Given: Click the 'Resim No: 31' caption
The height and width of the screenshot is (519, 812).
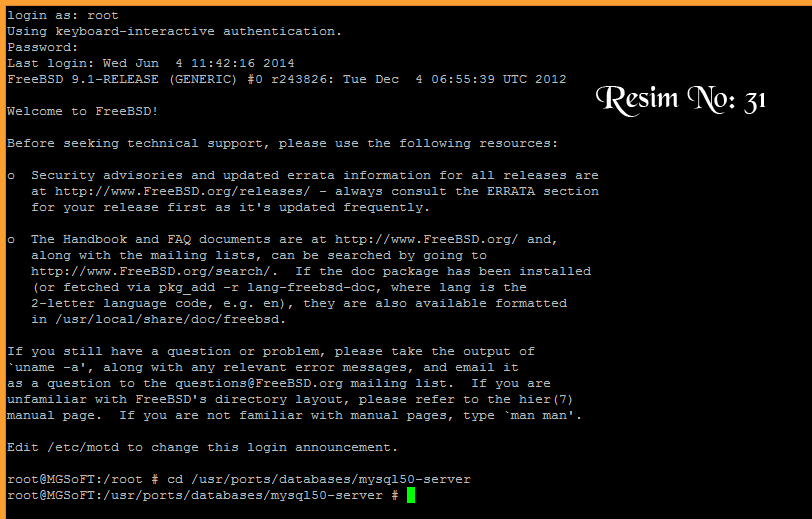Looking at the screenshot, I should tap(680, 100).
